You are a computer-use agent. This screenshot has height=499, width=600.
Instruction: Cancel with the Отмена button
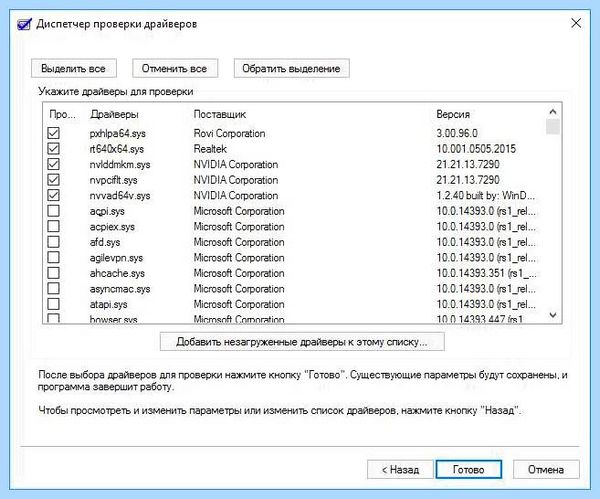pos(546,469)
